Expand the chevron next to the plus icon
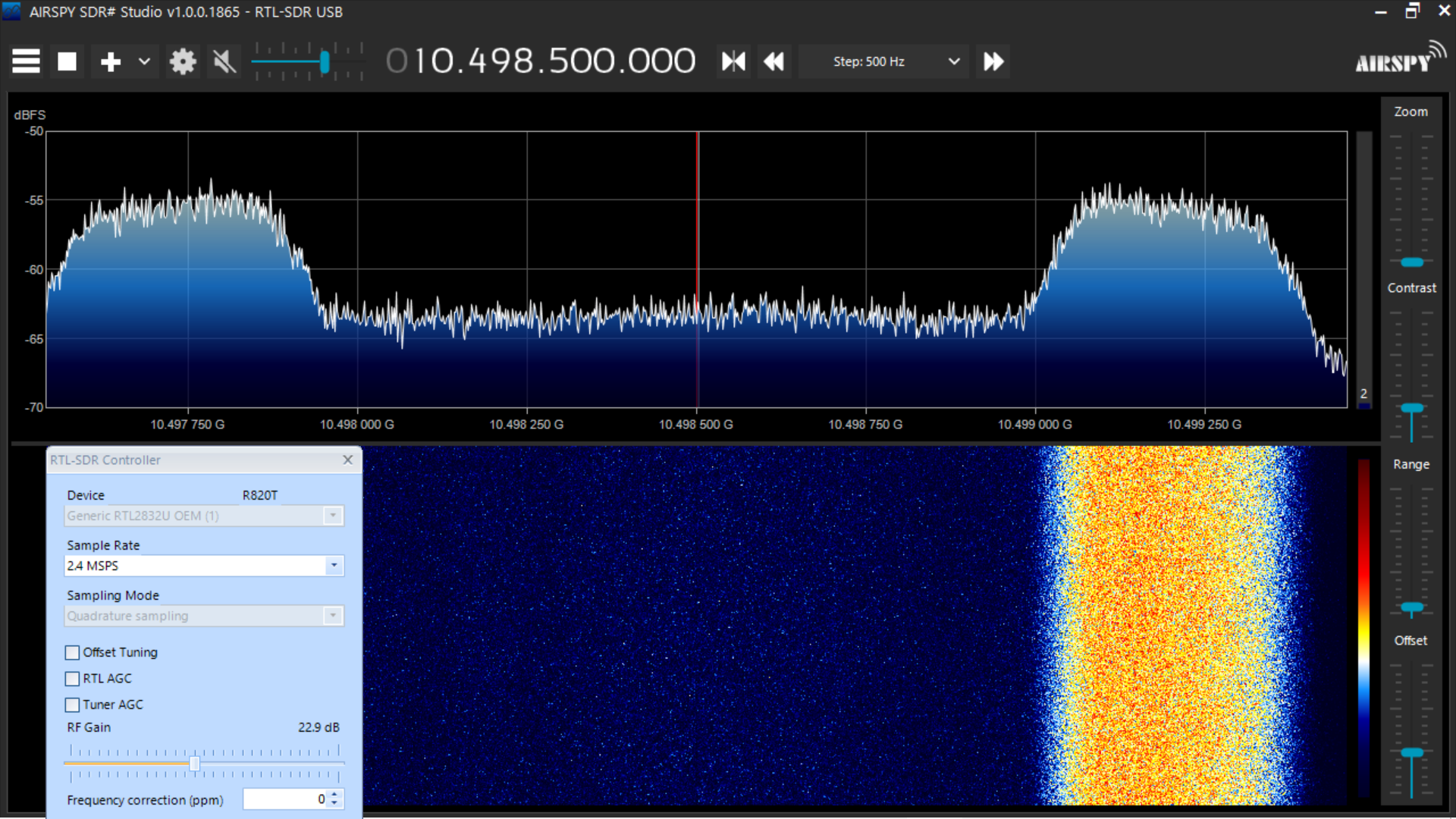Image resolution: width=1456 pixels, height=819 pixels. pyautogui.click(x=144, y=61)
